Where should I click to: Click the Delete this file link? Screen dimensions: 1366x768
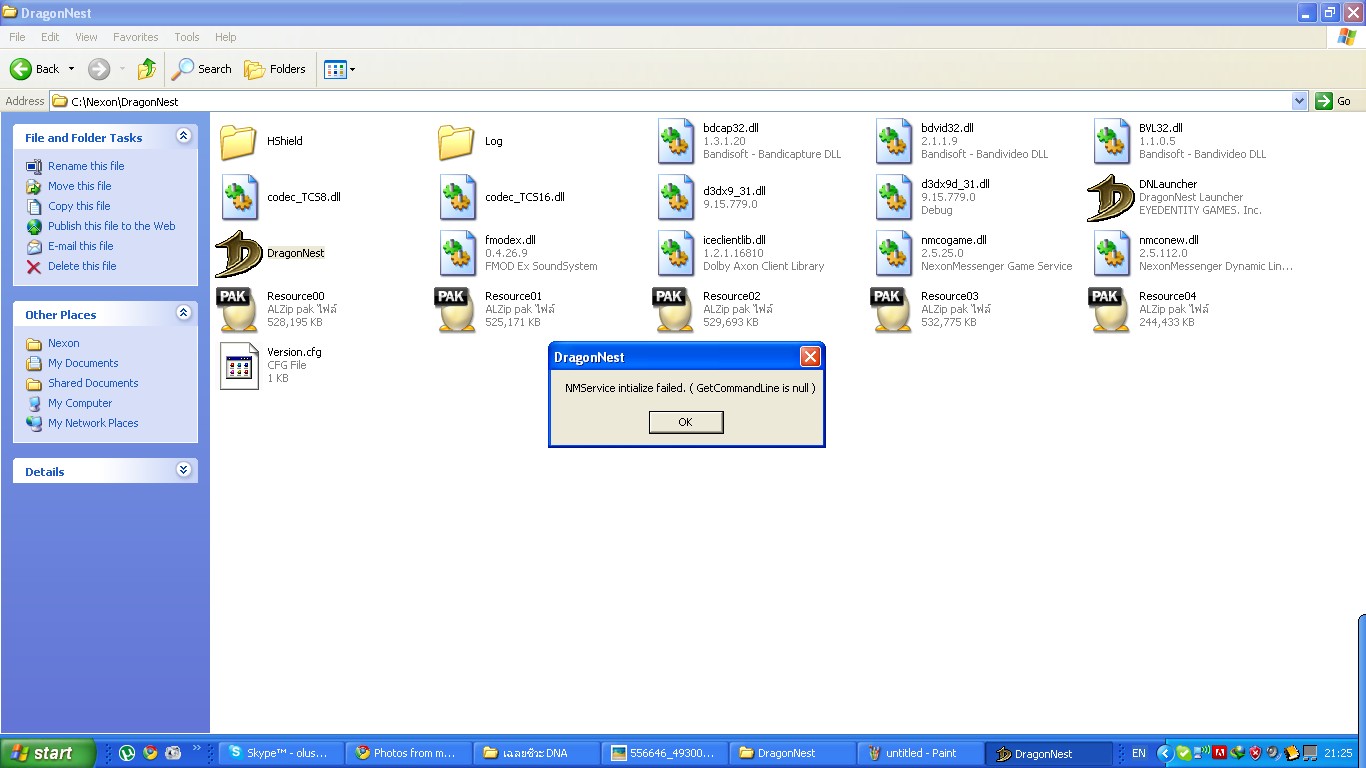point(82,266)
